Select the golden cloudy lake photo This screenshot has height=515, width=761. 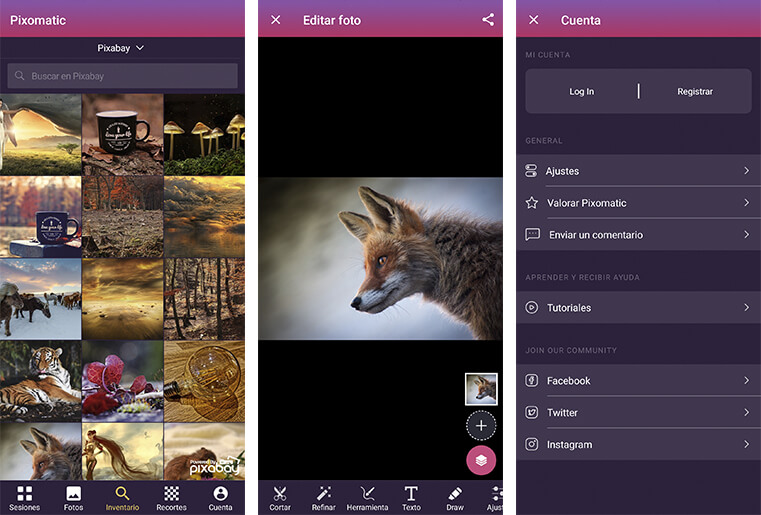pos(204,216)
